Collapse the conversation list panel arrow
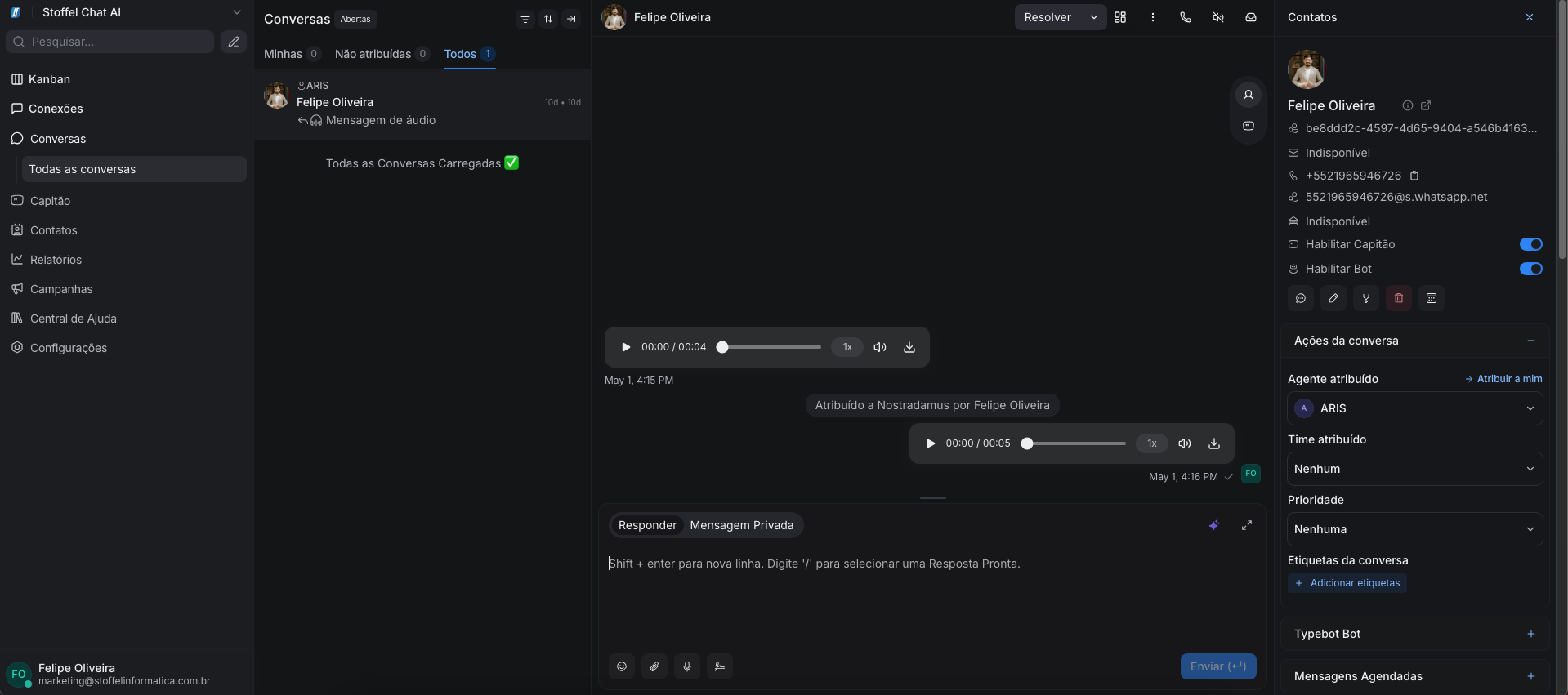 click(571, 19)
